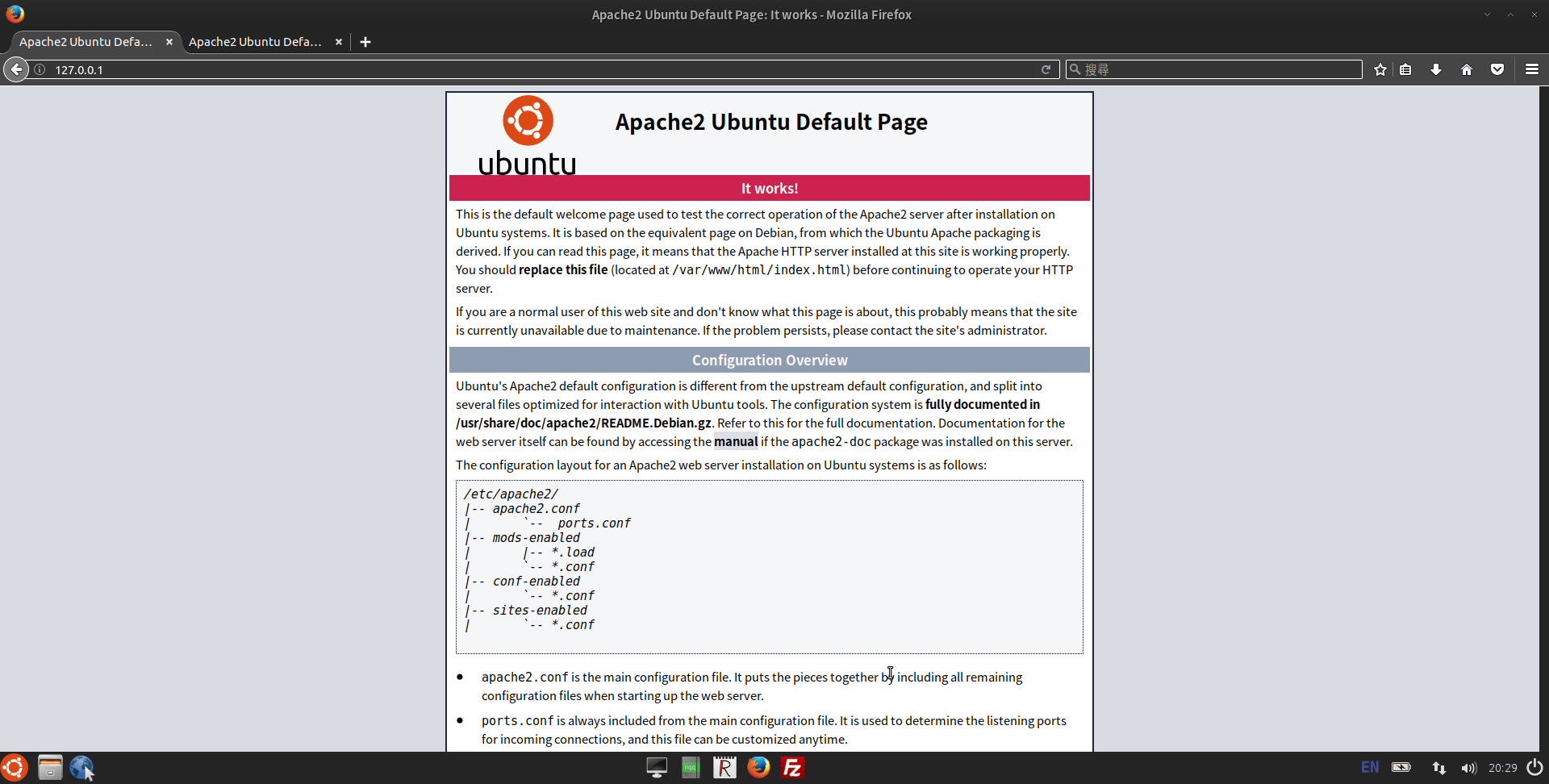Click the reading list clipboard icon
This screenshot has height=784, width=1549.
point(1405,69)
